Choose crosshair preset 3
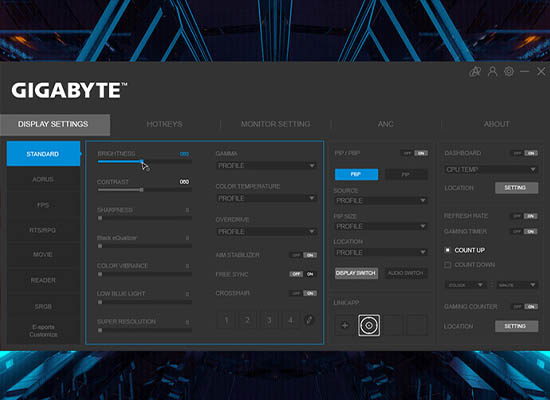The height and width of the screenshot is (400, 550). (x=269, y=320)
